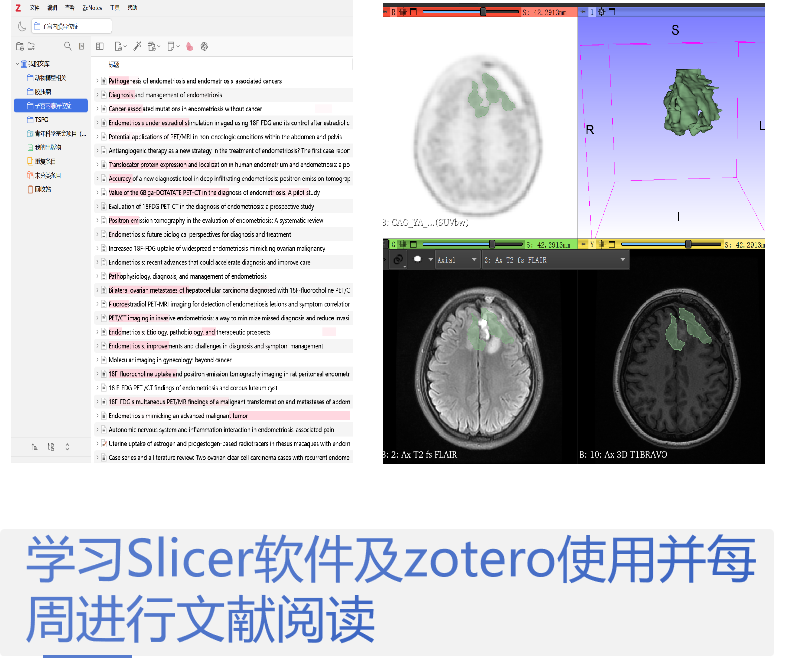Select the TSPO collection
The width and height of the screenshot is (793, 659).
click(41, 120)
